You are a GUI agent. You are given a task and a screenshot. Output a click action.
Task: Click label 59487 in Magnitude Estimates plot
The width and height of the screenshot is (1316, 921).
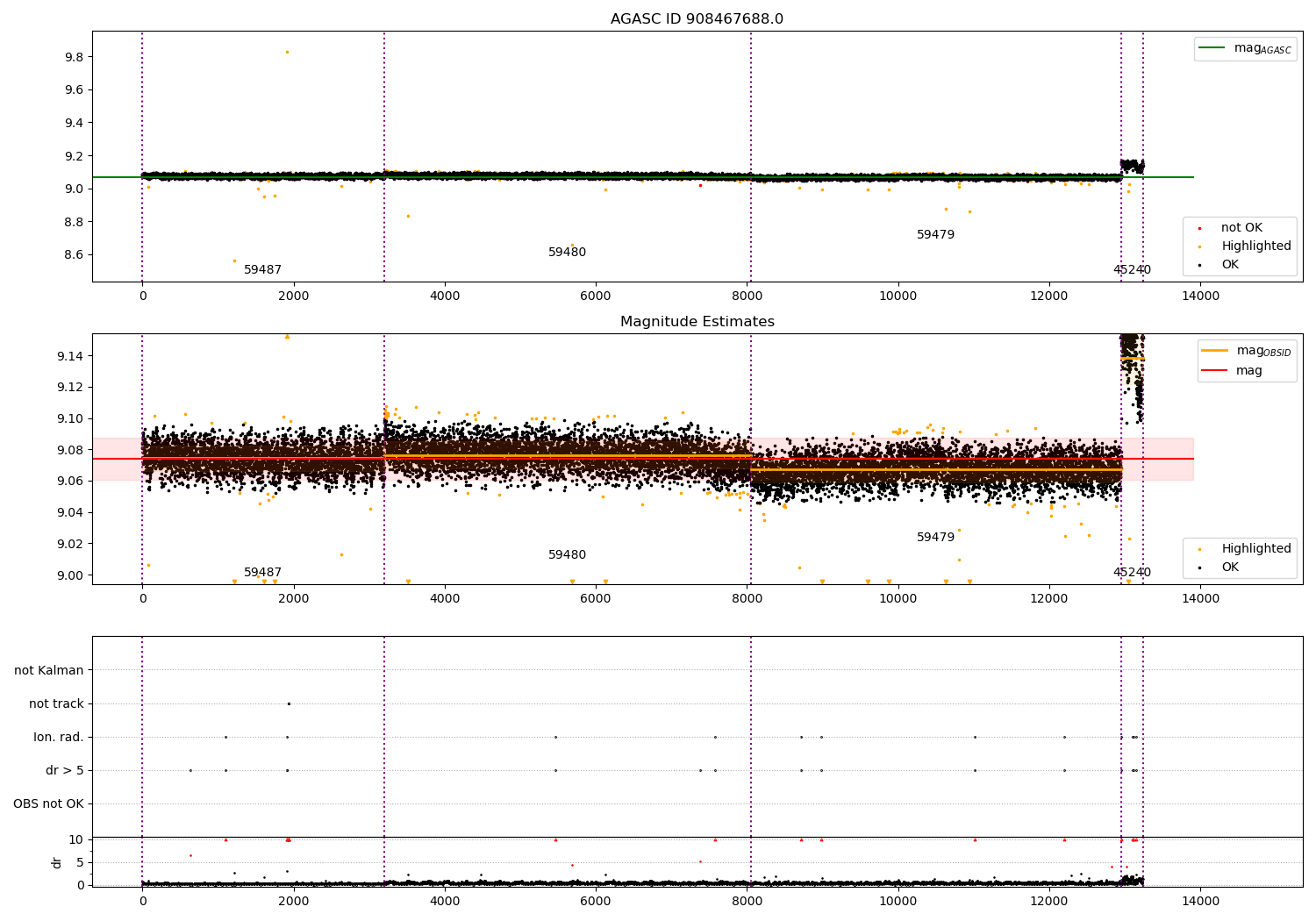(262, 573)
